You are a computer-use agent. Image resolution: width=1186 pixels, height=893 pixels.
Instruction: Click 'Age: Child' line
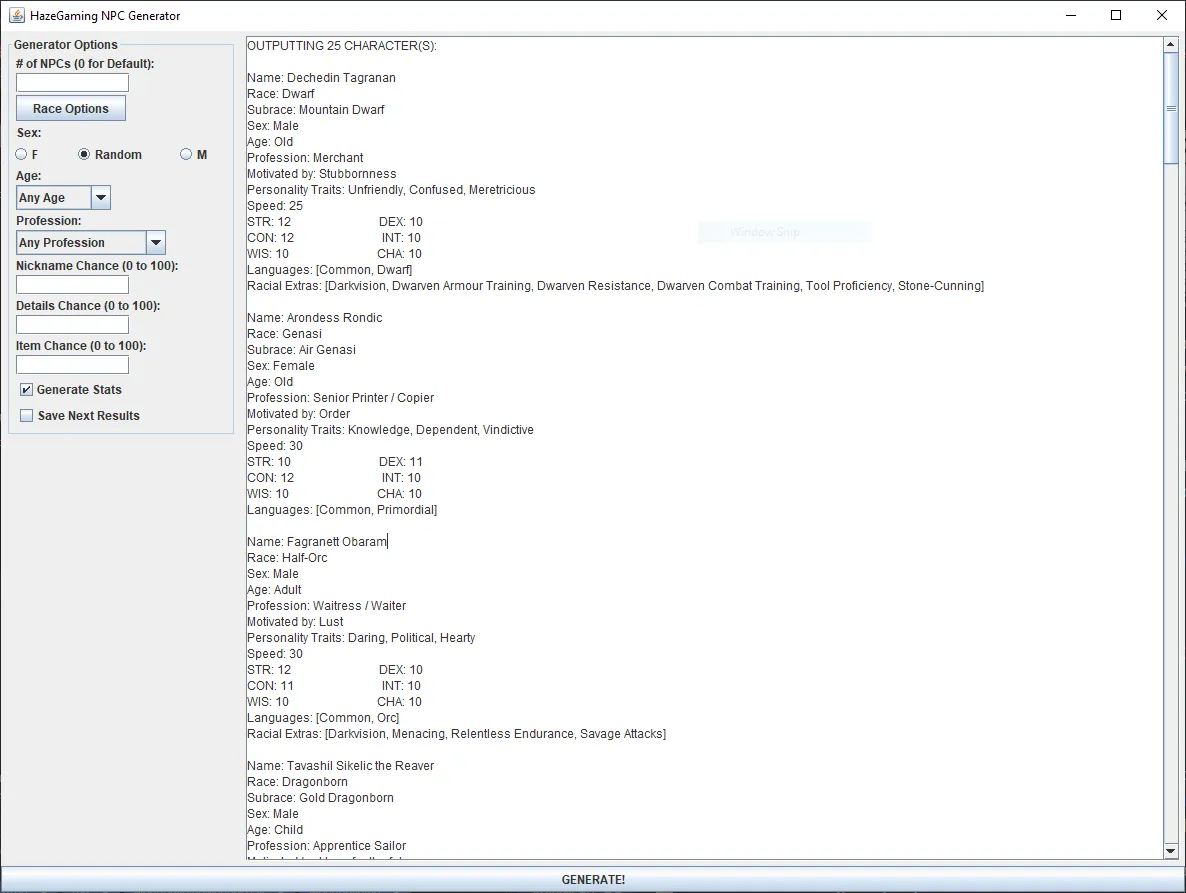click(275, 829)
